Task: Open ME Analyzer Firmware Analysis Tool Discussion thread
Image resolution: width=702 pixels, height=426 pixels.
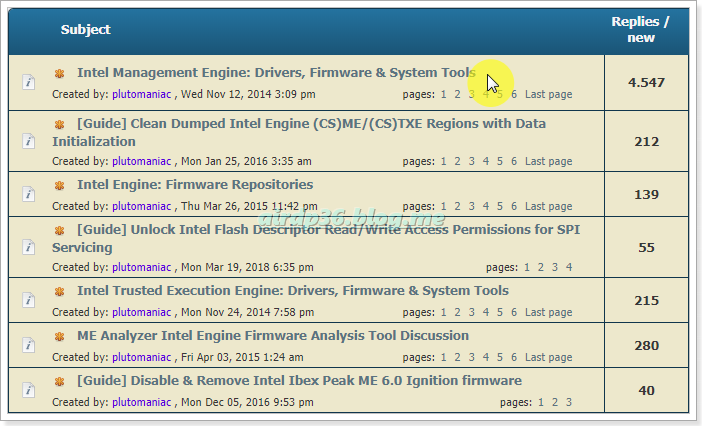Action: (x=273, y=336)
